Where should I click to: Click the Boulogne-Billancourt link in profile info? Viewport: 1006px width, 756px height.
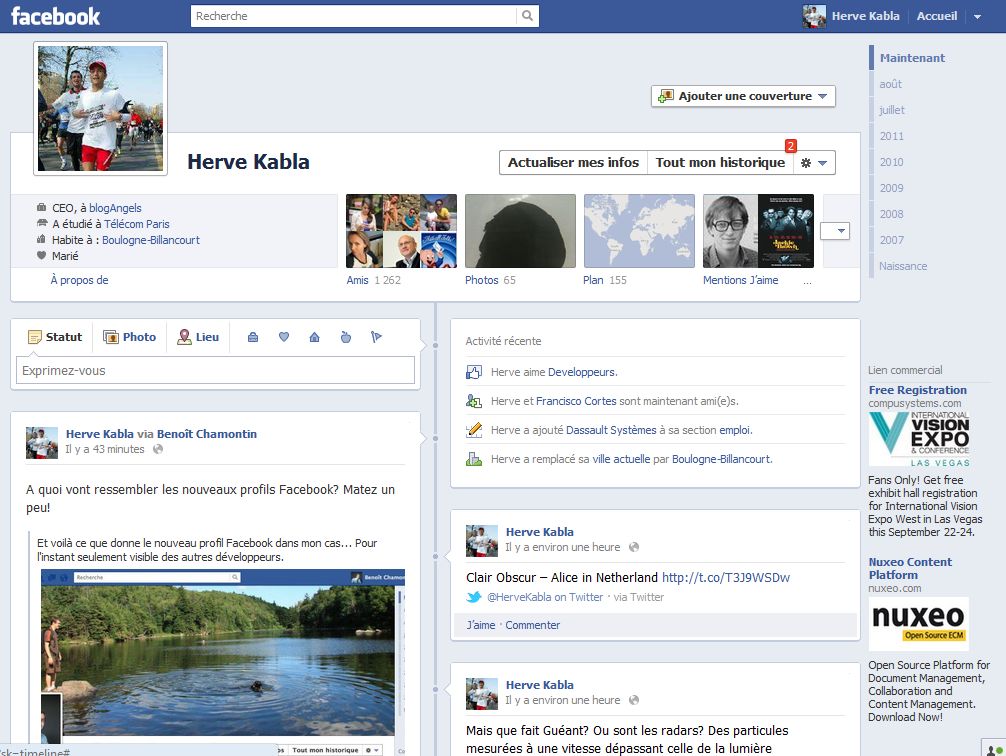[151, 240]
